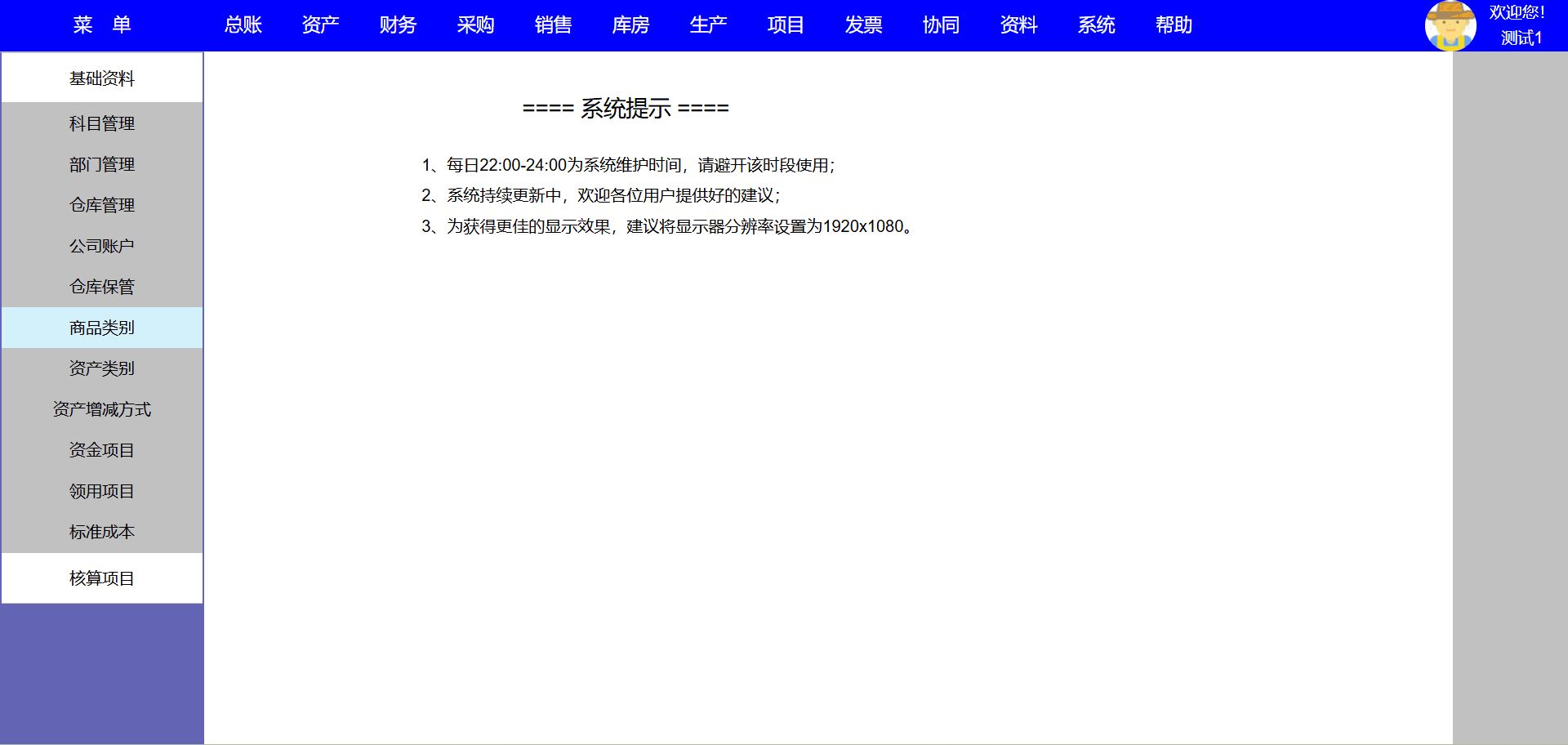Go to 仓库管理 in sidebar
Screen dimensions: 1568x745
102,205
